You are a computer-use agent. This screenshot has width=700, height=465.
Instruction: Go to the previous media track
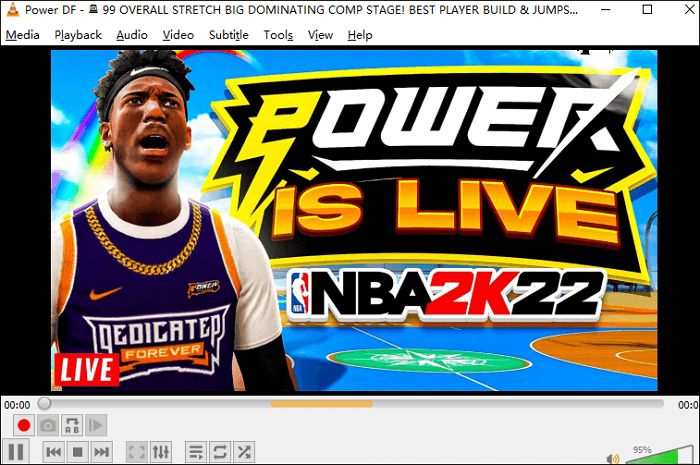coord(54,452)
